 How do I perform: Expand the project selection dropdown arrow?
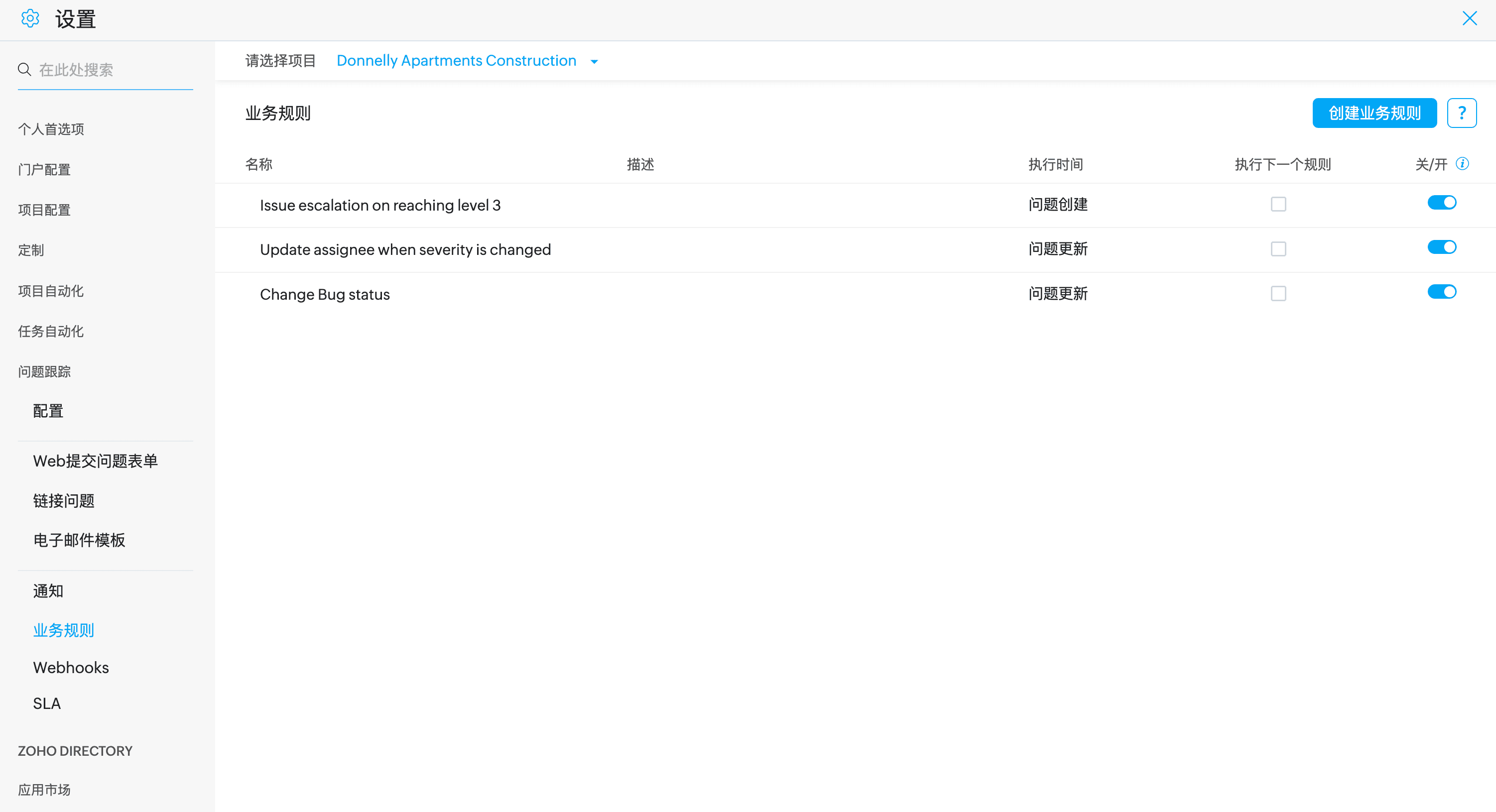pos(594,62)
